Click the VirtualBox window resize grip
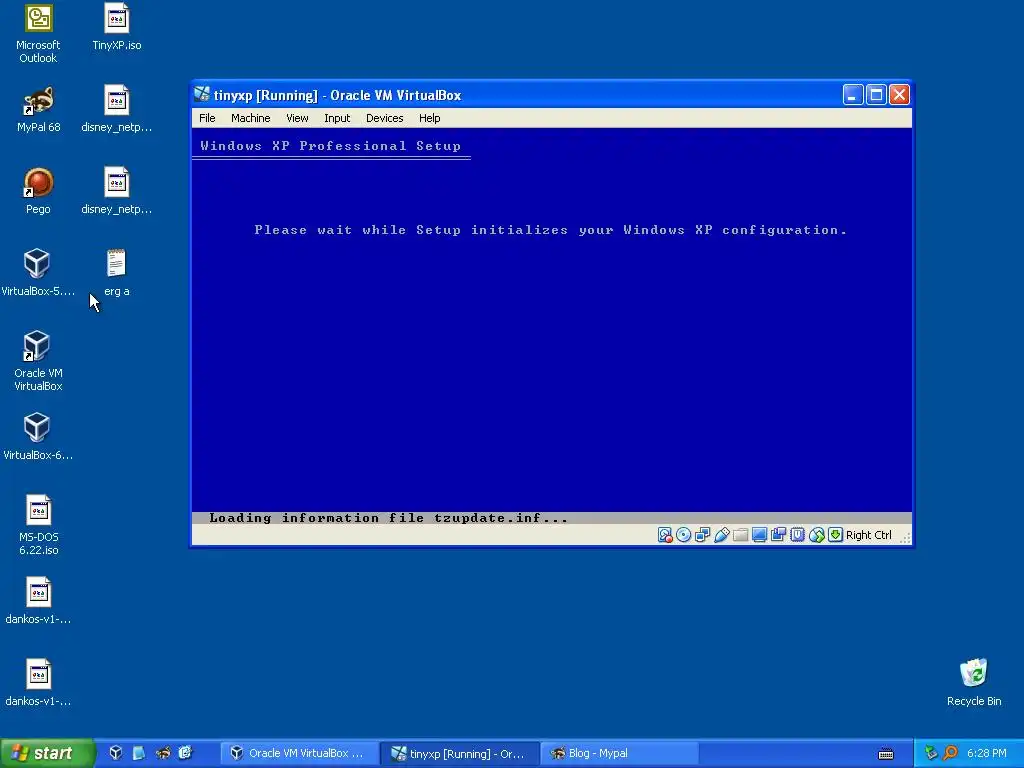 pos(905,538)
